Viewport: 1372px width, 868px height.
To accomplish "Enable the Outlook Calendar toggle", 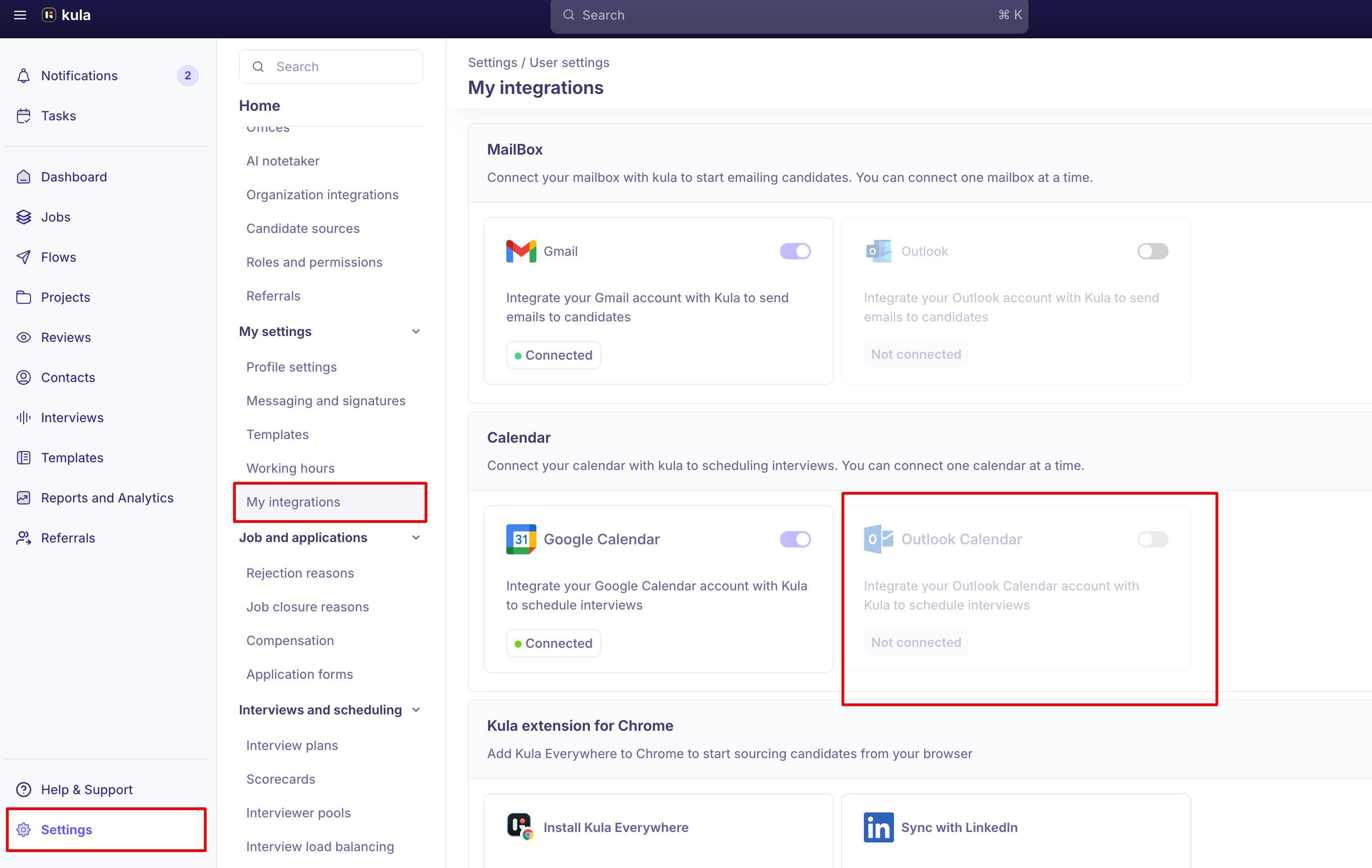I will pos(1152,539).
